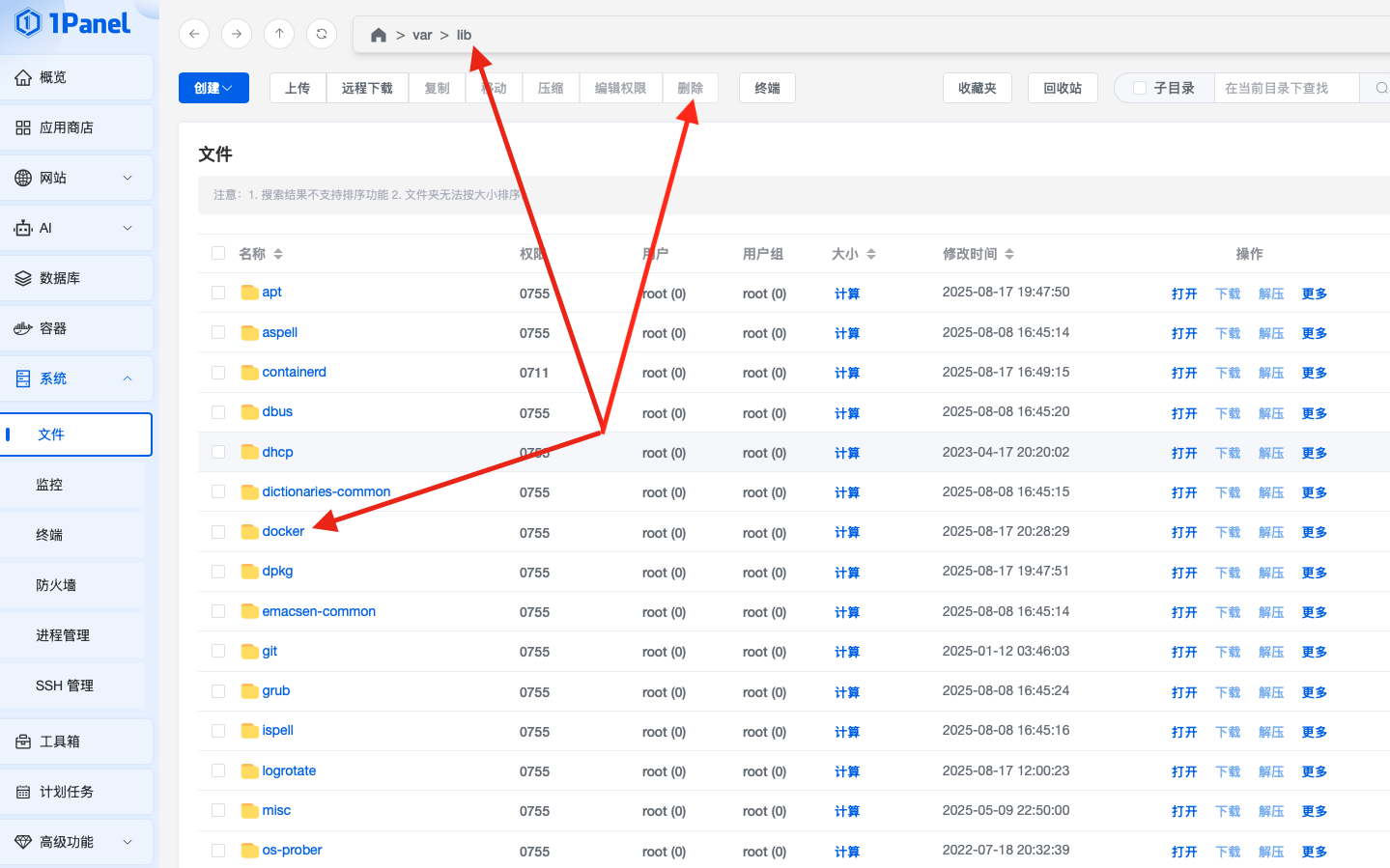This screenshot has height=868, width=1390.
Task: Click 计算 size link for containerd
Action: (847, 374)
